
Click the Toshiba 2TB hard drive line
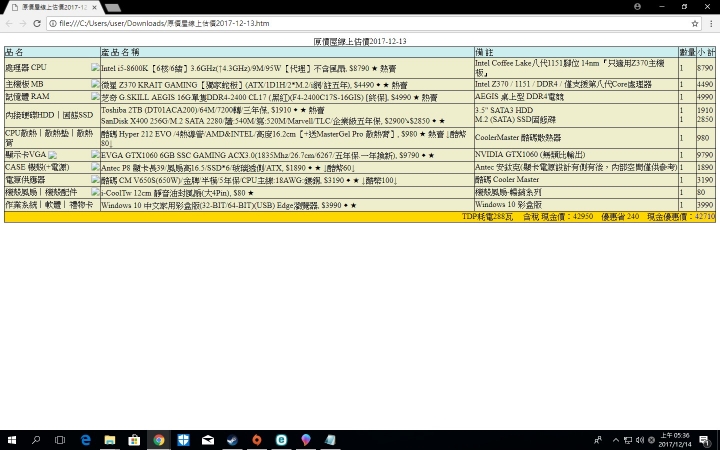coord(213,110)
